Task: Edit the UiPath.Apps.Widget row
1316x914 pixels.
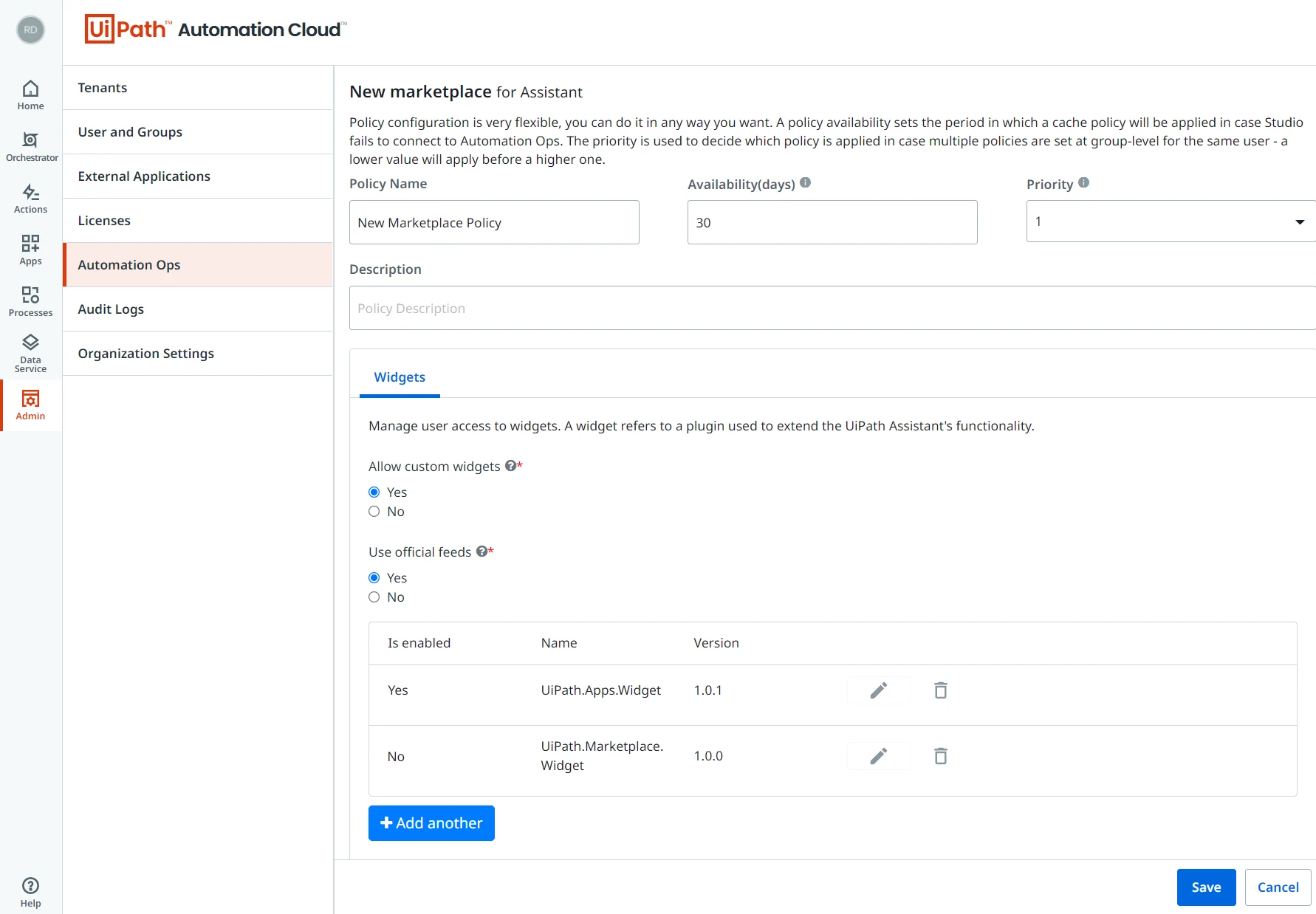Action: pyautogui.click(x=879, y=690)
